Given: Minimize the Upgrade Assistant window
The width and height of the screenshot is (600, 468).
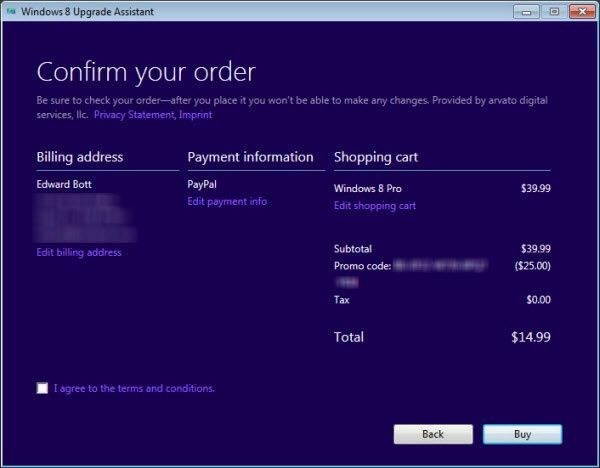Looking at the screenshot, I should click(x=526, y=11).
